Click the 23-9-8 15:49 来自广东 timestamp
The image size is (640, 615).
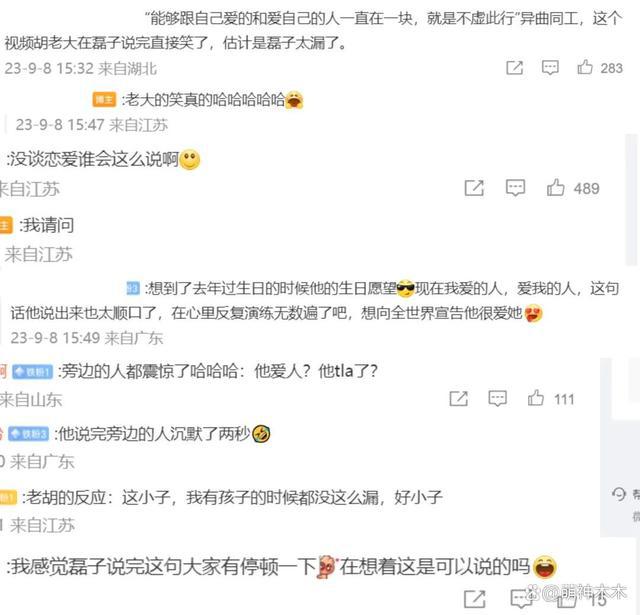87,338
